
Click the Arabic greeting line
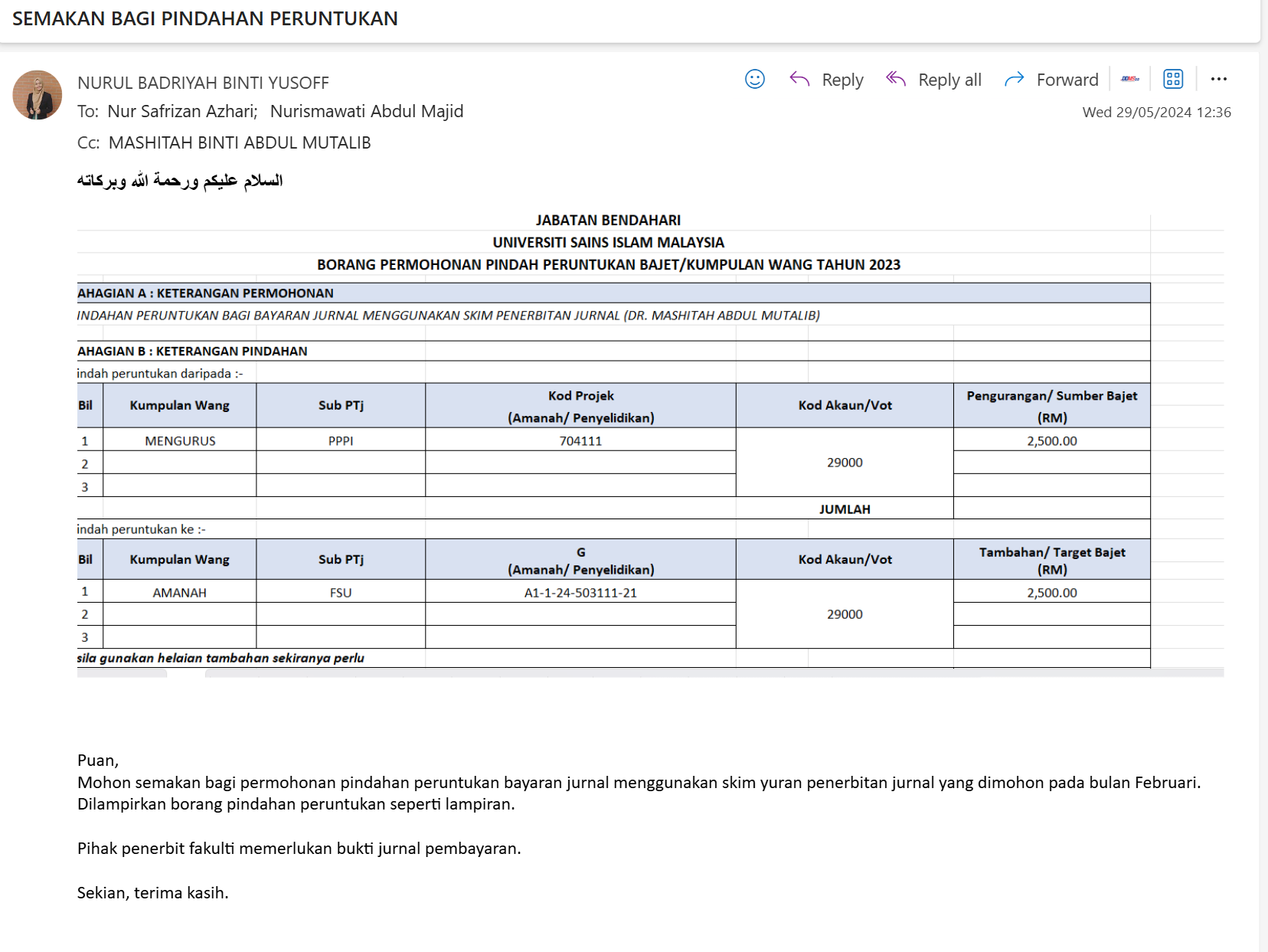tap(180, 181)
